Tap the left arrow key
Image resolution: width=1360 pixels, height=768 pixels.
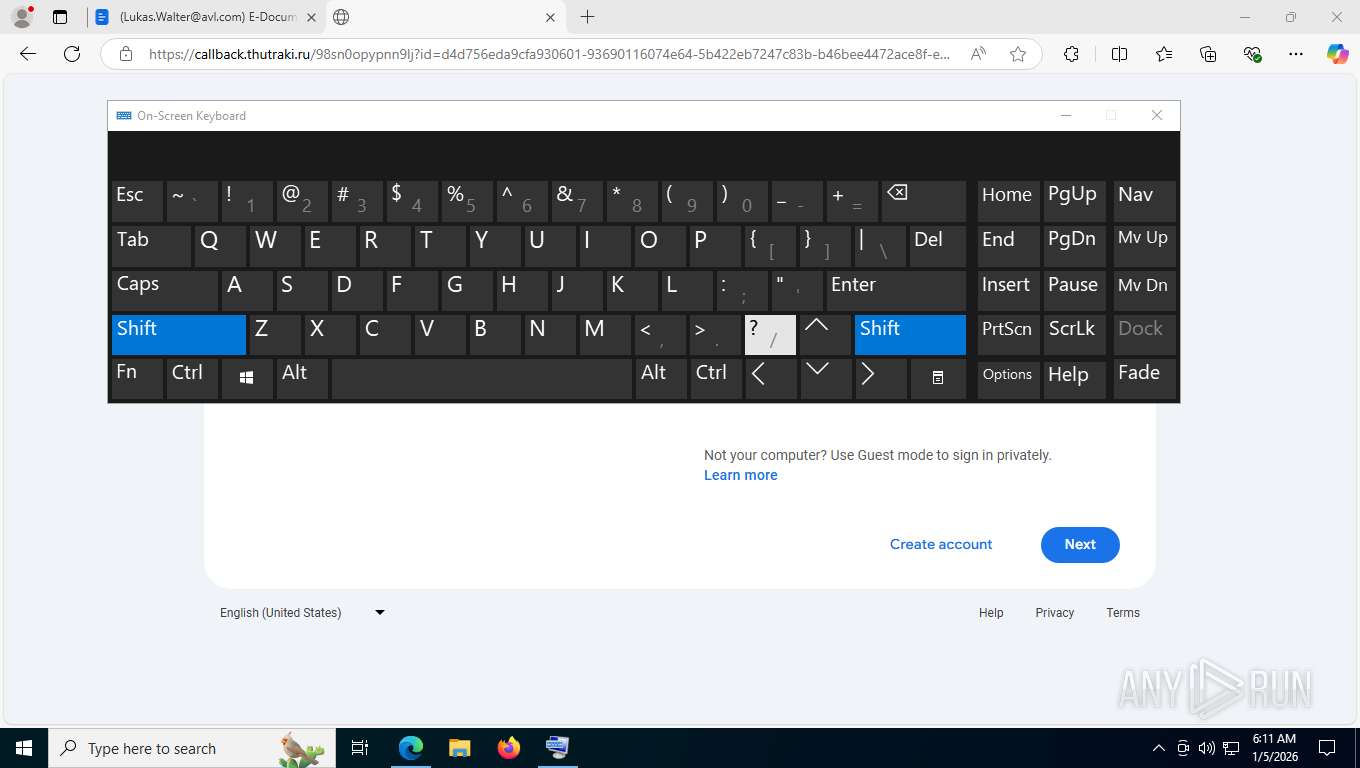770,378
